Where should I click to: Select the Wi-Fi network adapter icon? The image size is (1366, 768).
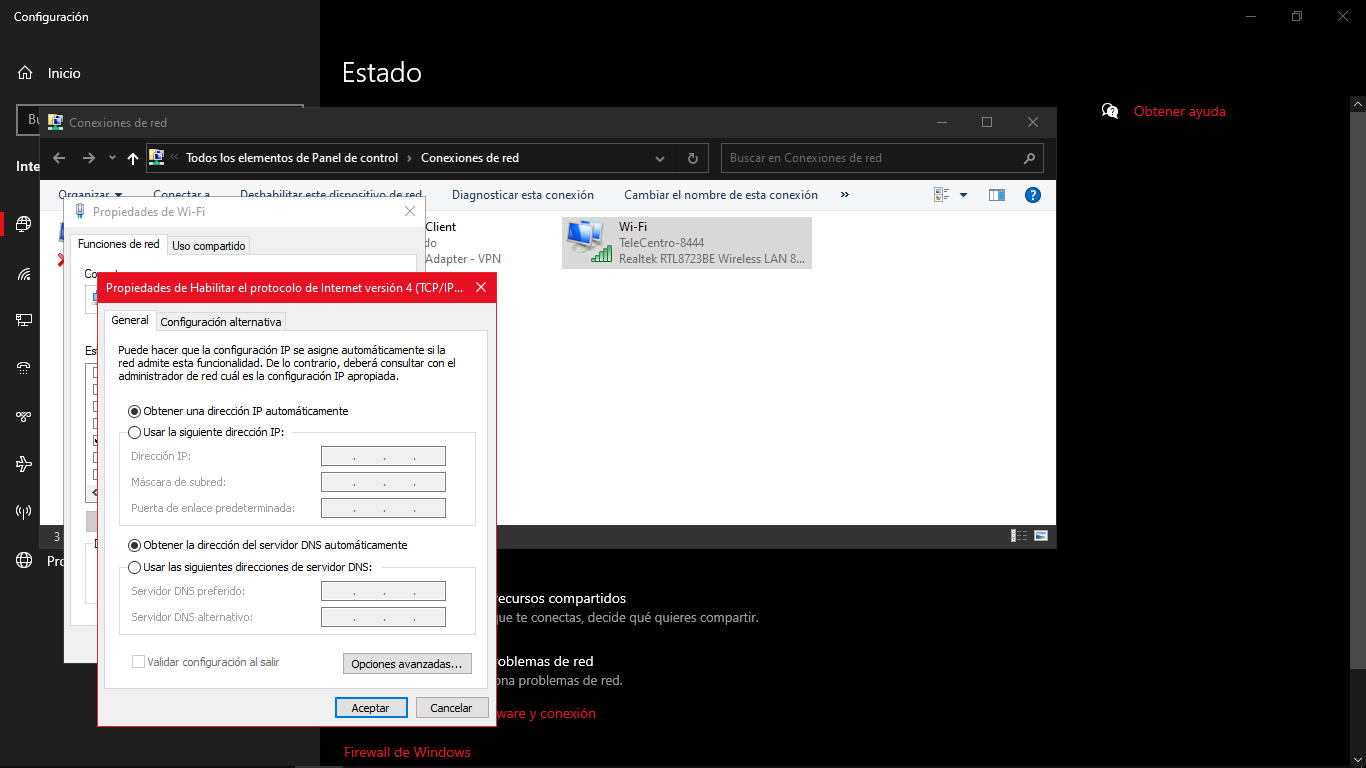588,242
